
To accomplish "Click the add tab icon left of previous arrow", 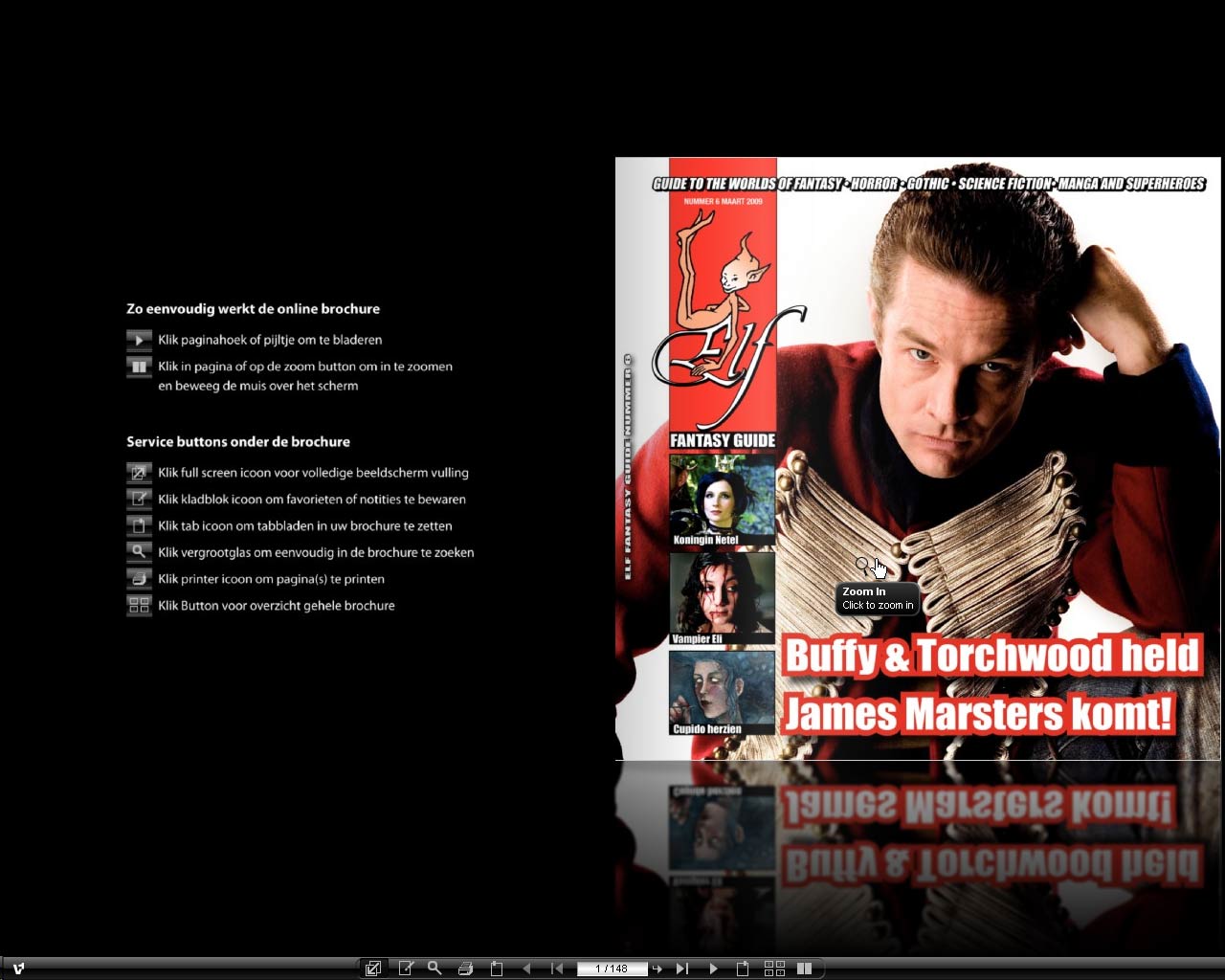I will (x=497, y=969).
